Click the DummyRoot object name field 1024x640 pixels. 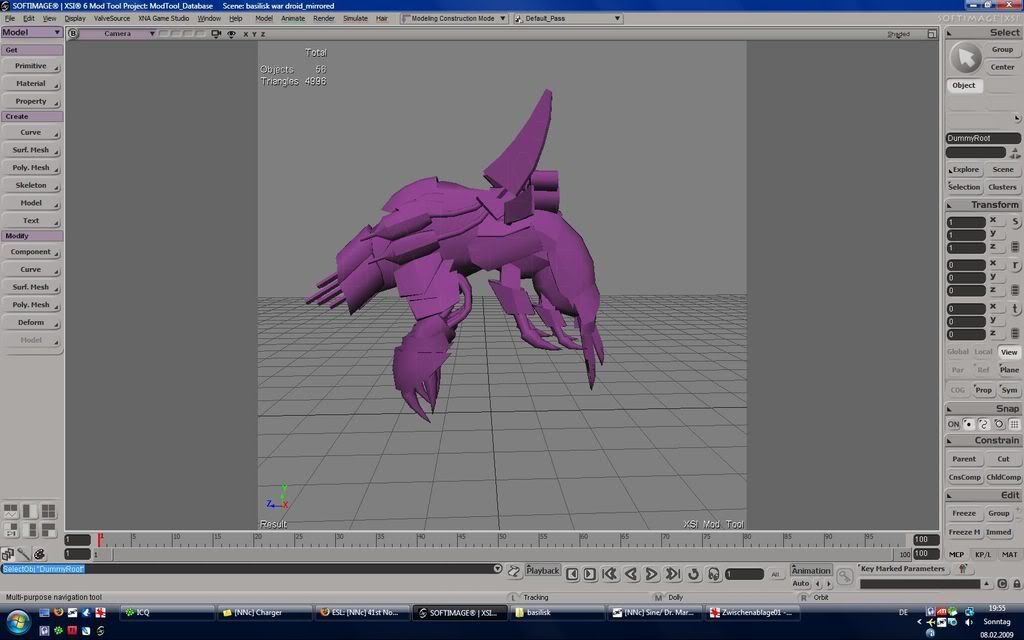(x=983, y=138)
